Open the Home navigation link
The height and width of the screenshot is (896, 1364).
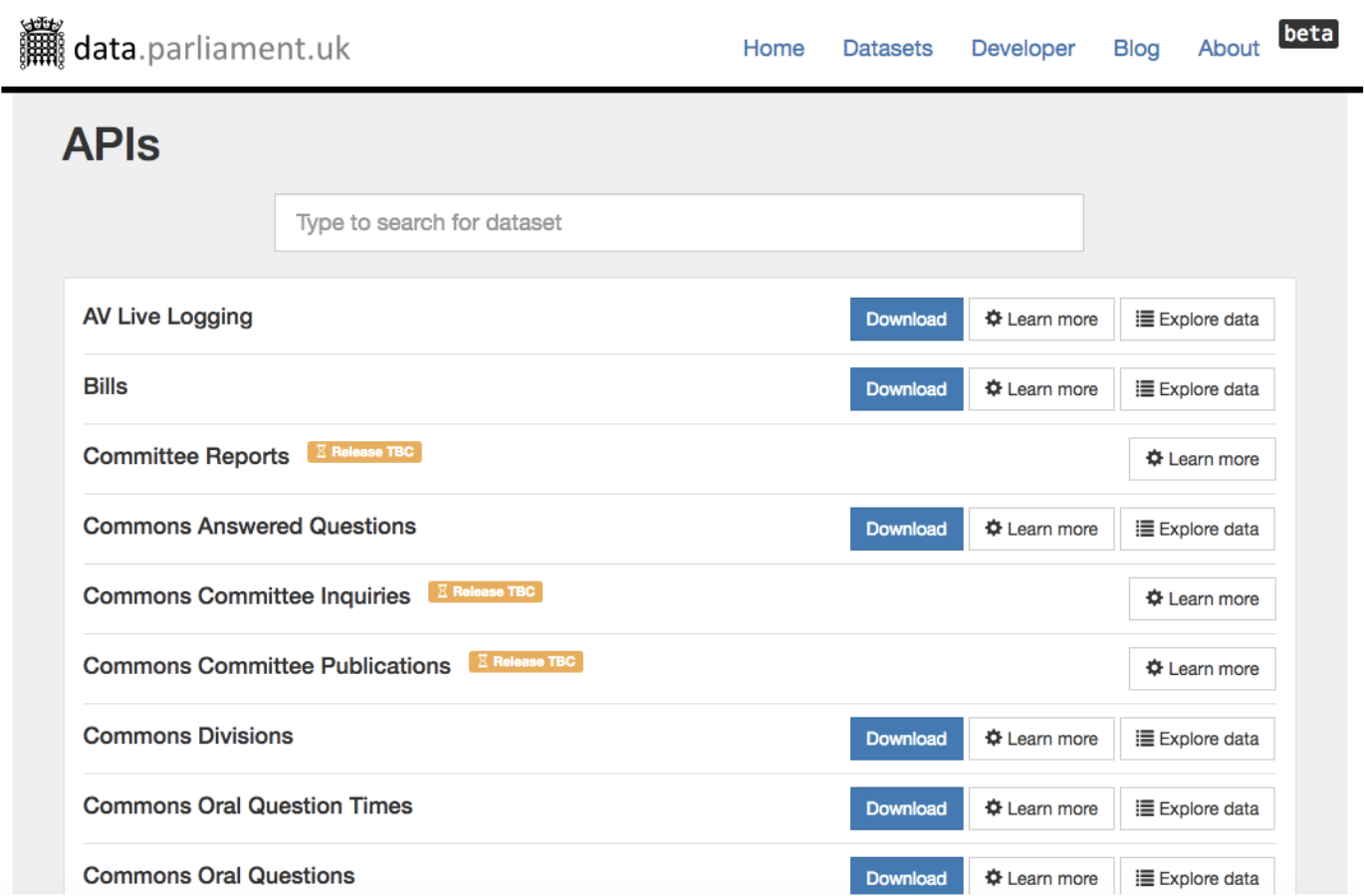(773, 48)
